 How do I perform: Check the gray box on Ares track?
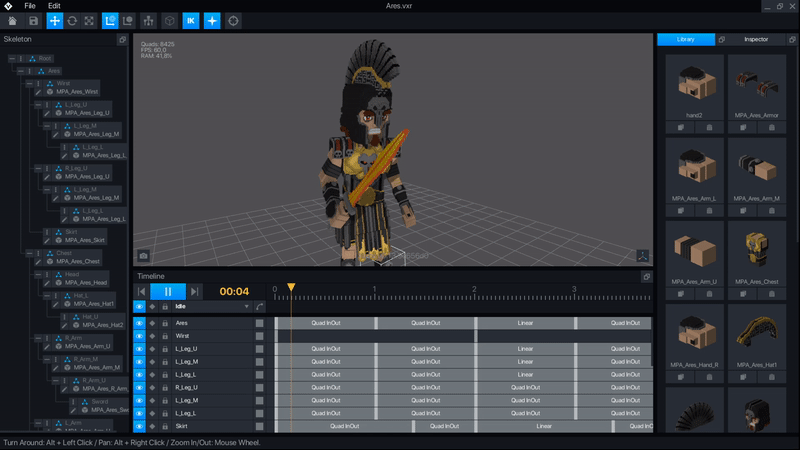[259, 323]
